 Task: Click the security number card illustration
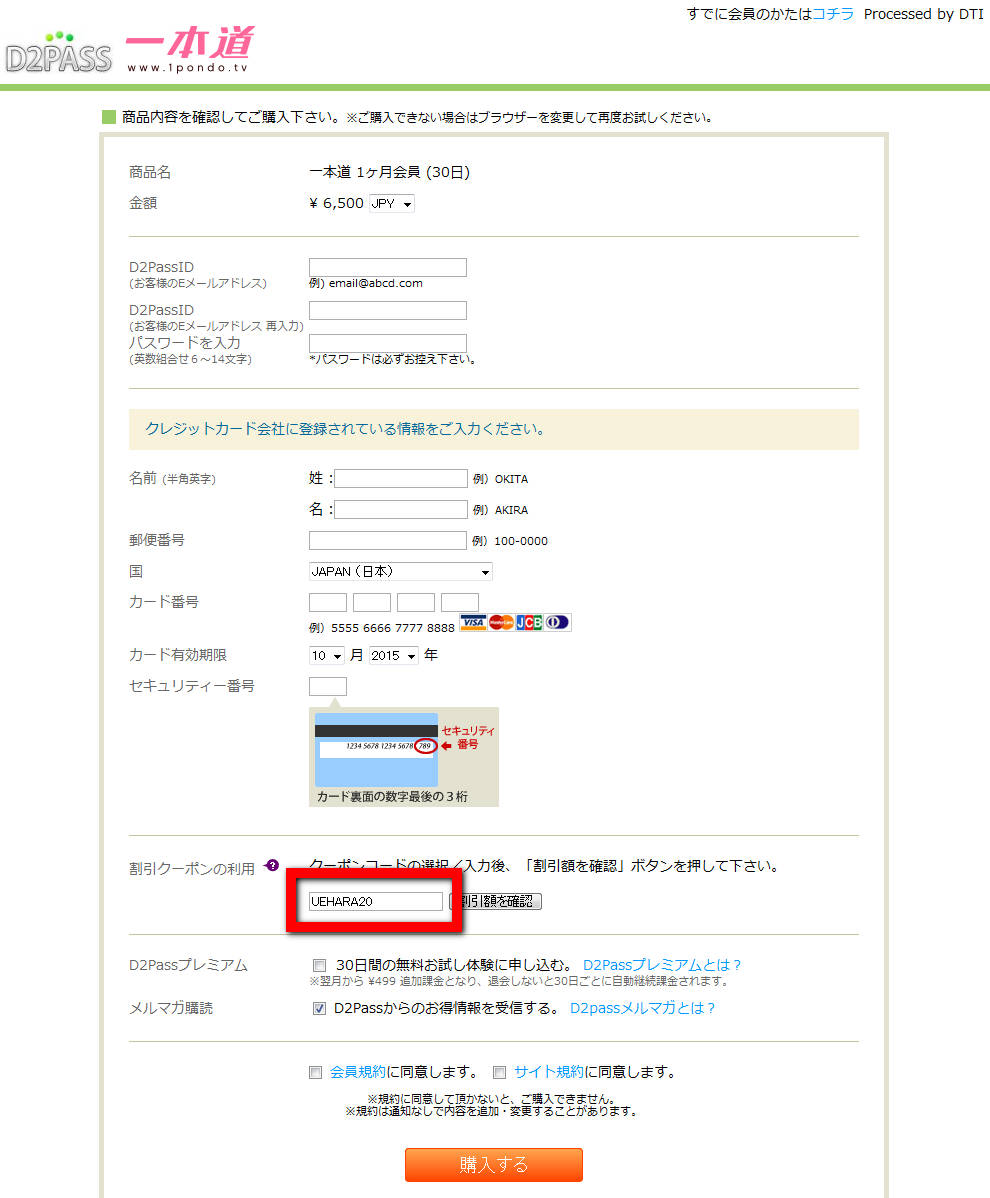coord(403,756)
